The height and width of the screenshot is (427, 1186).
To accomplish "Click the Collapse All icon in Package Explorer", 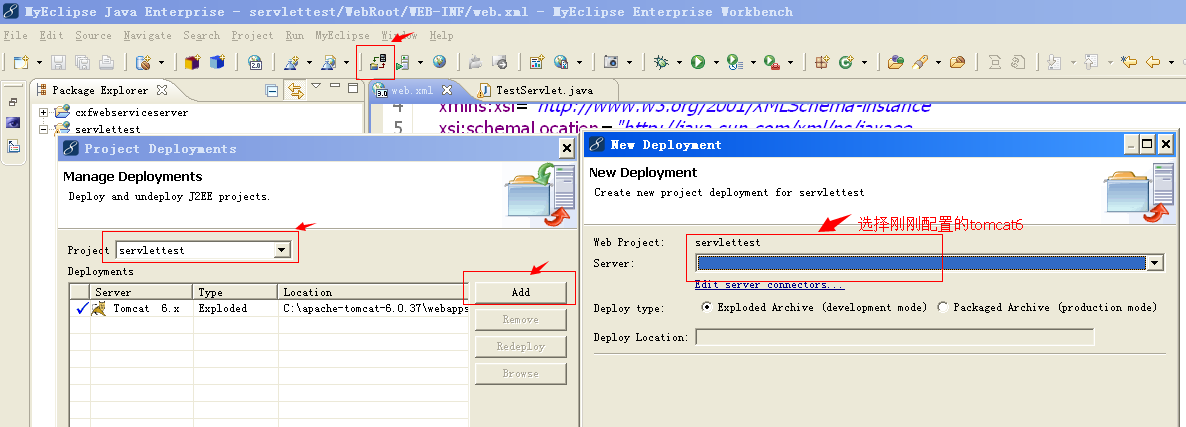I will [272, 91].
